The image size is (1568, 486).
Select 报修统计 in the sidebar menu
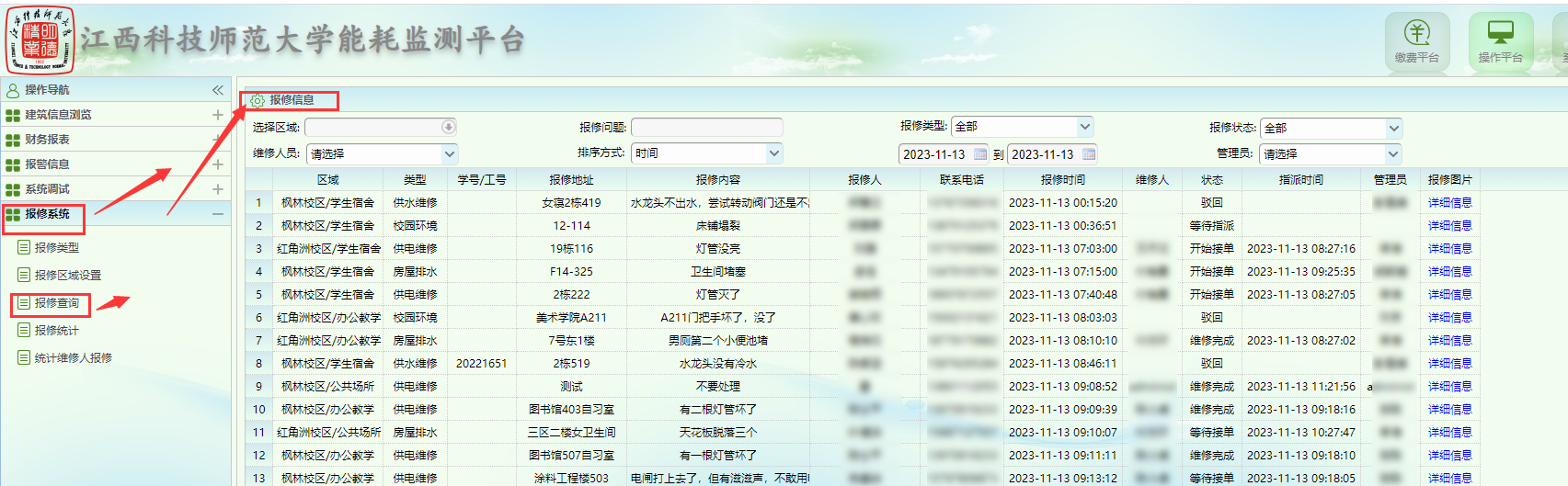point(56,331)
